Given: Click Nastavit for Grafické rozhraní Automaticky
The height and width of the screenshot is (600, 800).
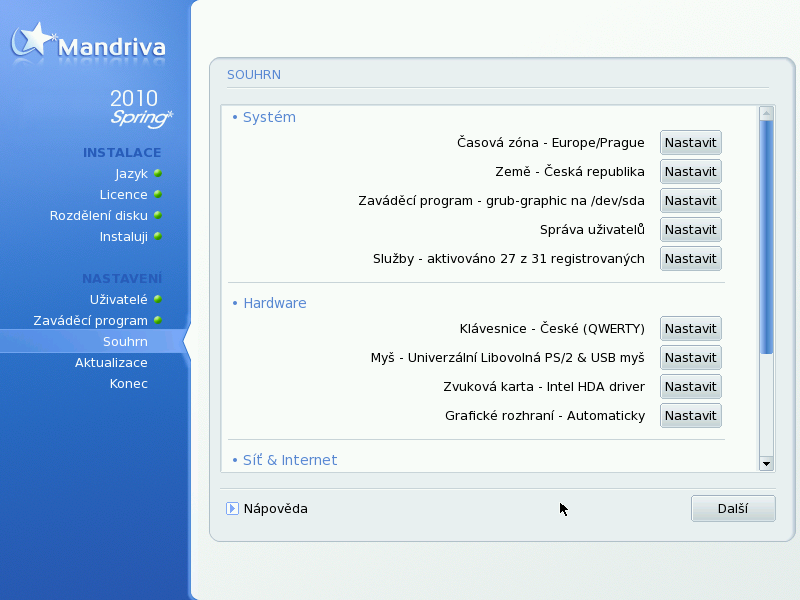Looking at the screenshot, I should (690, 416).
